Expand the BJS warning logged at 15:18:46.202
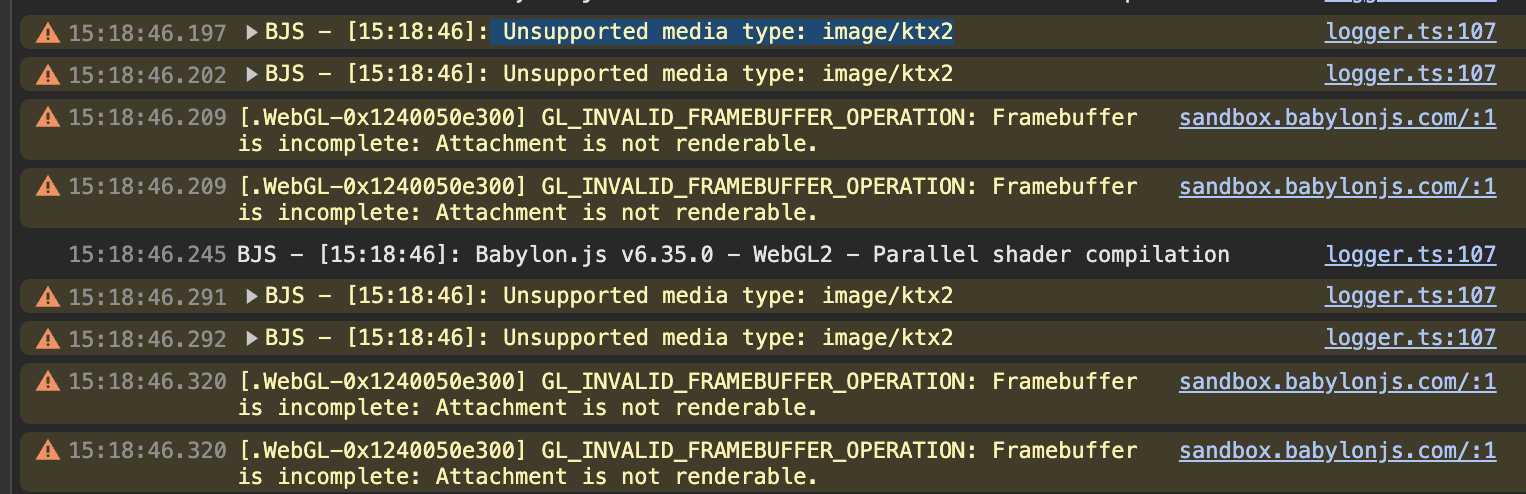 click(x=252, y=75)
